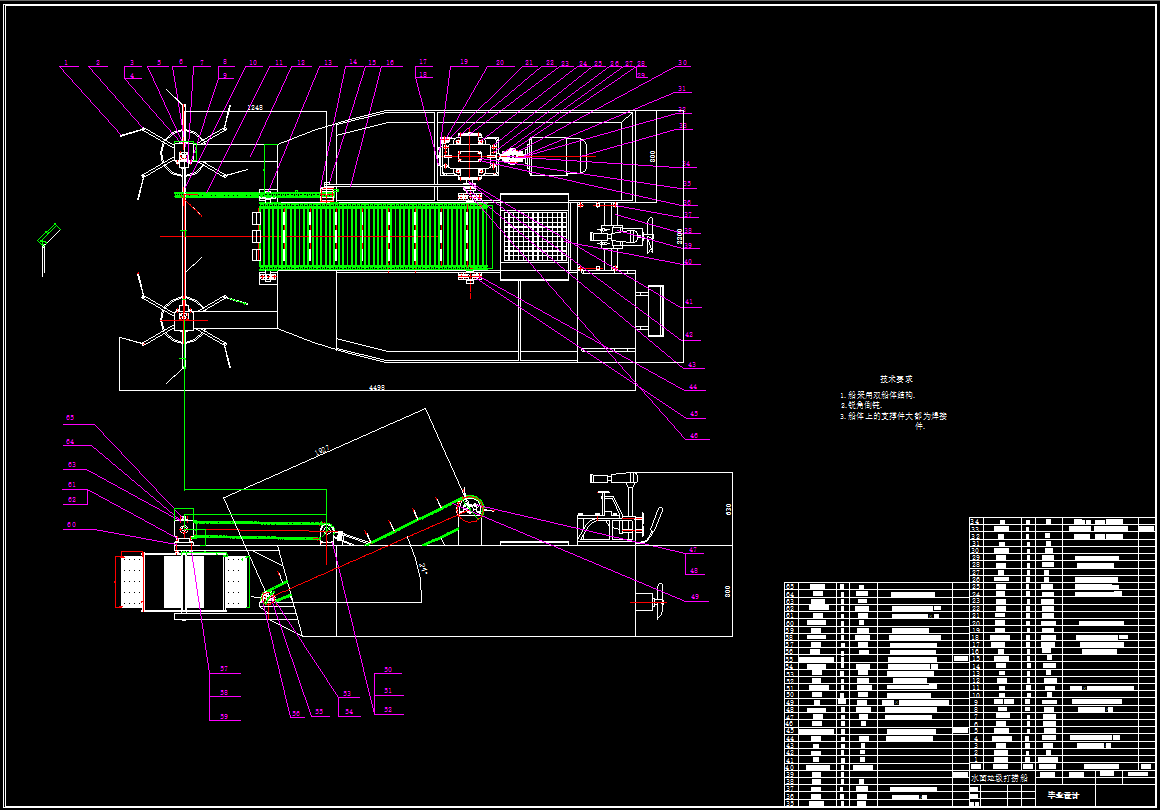The height and width of the screenshot is (810, 1160).
Task: Select callout label 47 beside the side view
Action: coord(693,550)
